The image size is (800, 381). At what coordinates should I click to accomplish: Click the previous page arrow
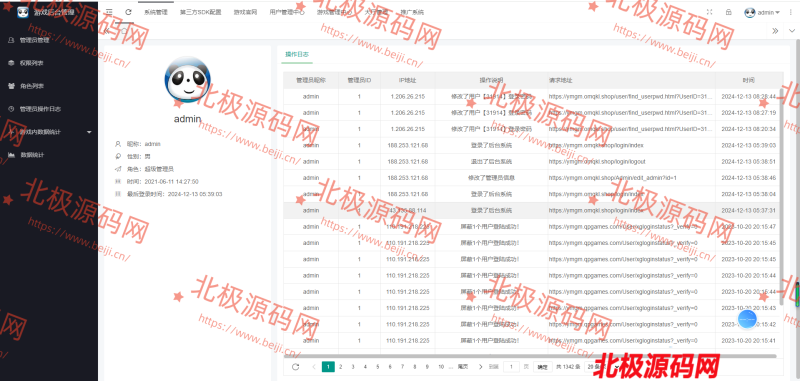coord(313,366)
